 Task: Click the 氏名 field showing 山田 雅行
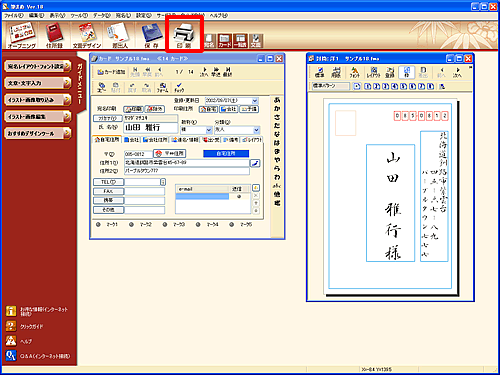click(151, 128)
